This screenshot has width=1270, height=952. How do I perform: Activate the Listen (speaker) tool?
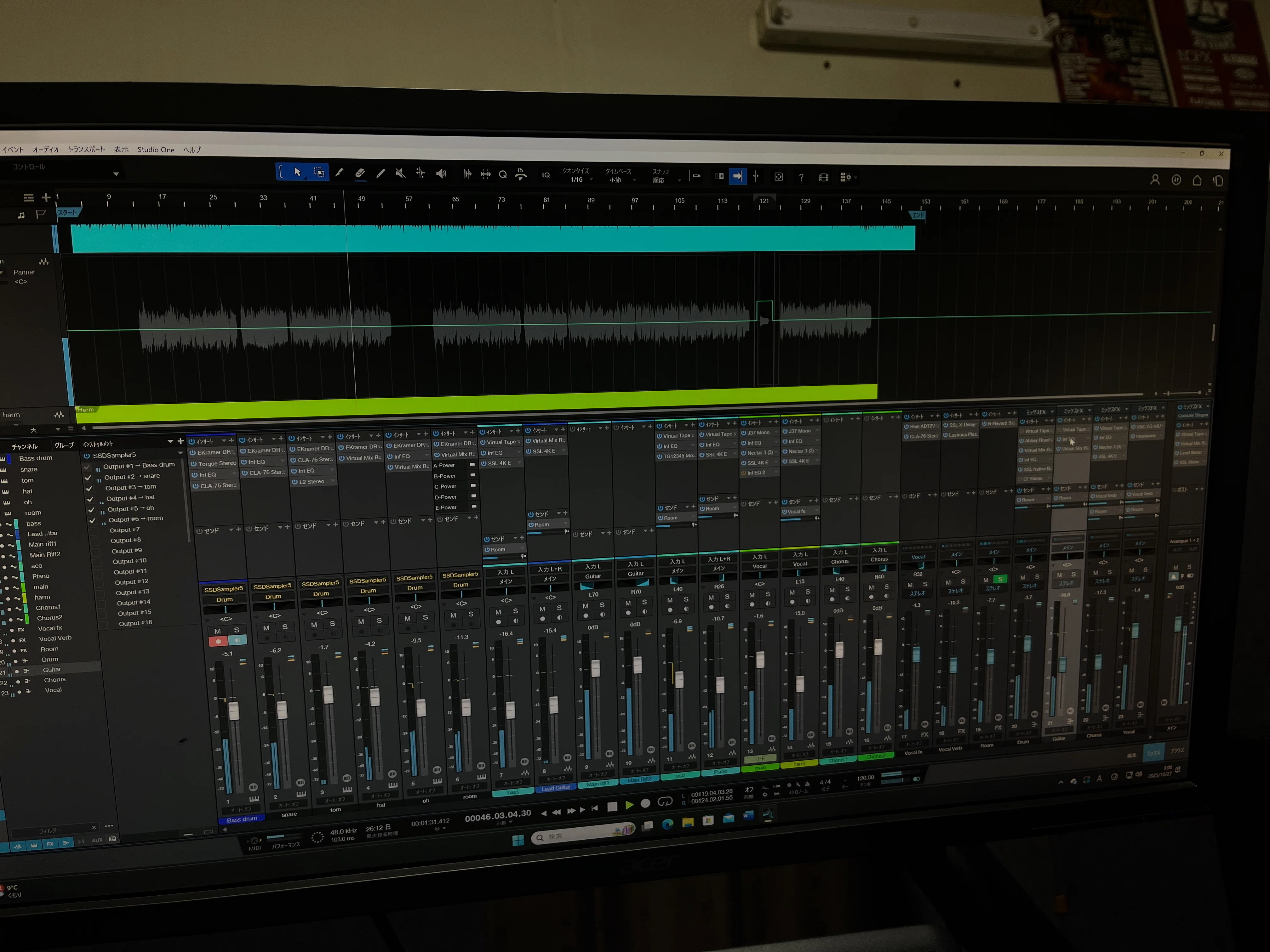(441, 174)
